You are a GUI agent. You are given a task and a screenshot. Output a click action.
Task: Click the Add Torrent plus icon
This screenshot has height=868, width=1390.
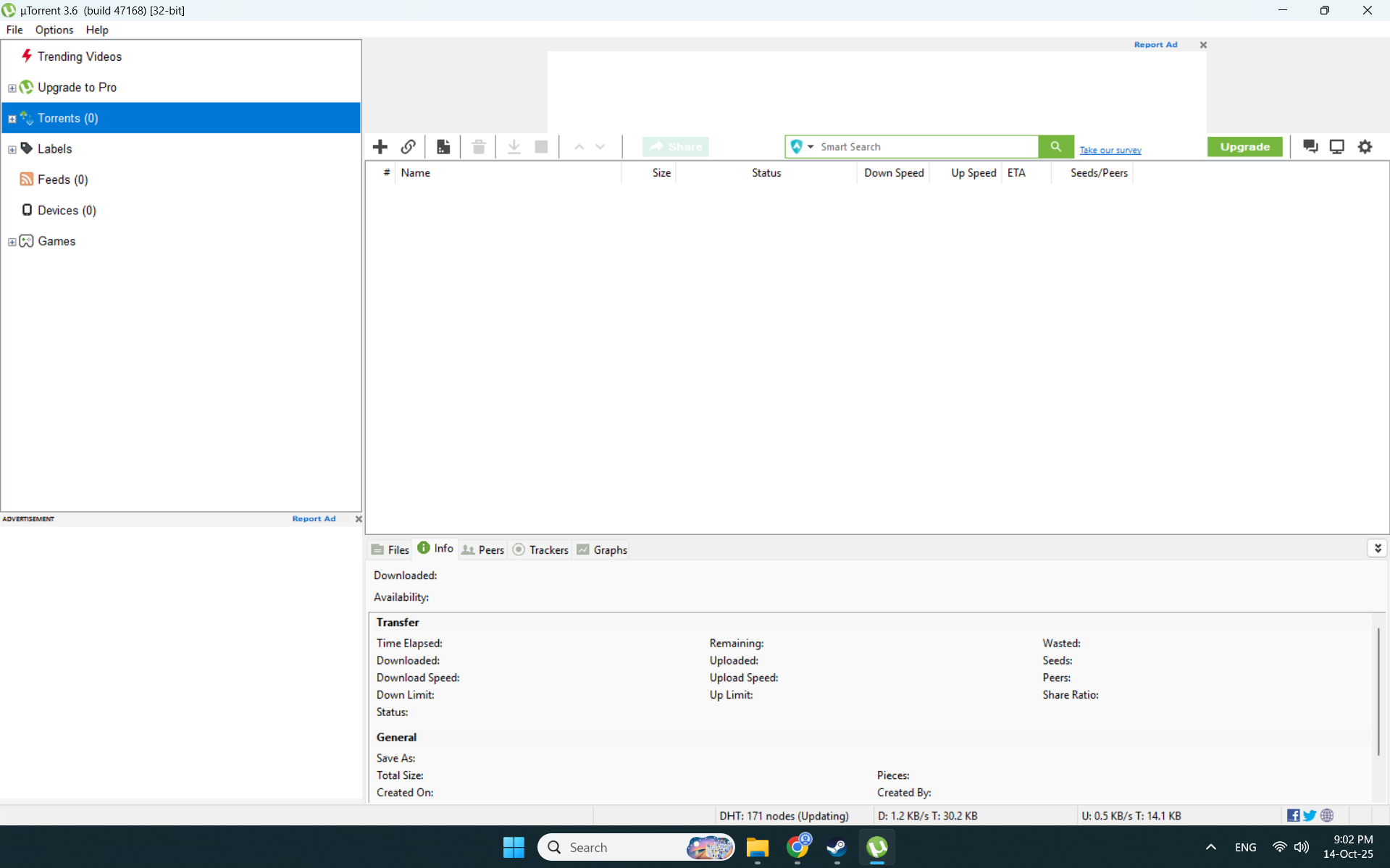pyautogui.click(x=380, y=147)
